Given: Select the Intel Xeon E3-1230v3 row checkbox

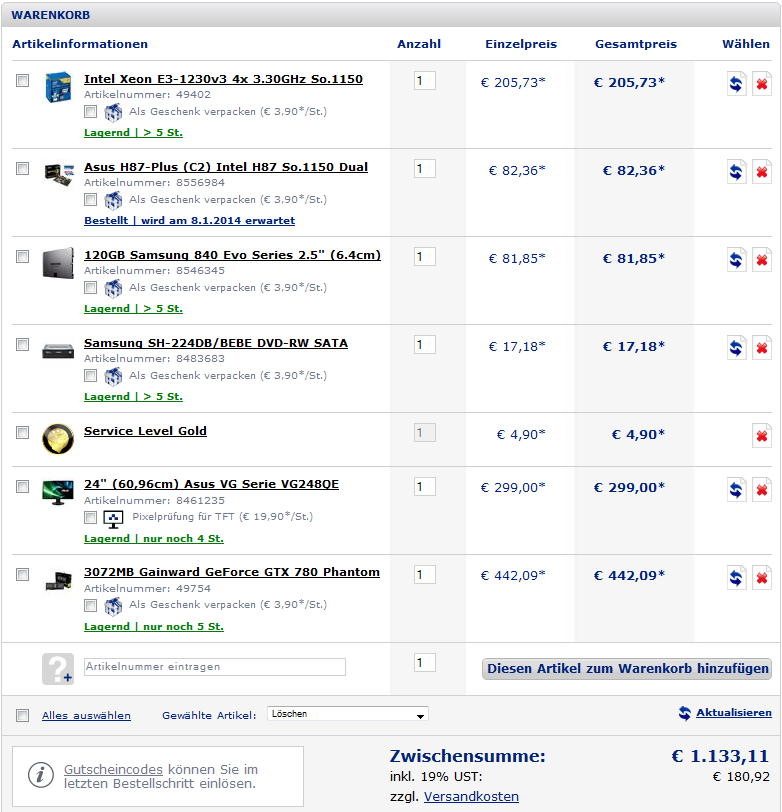Looking at the screenshot, I should pos(22,80).
